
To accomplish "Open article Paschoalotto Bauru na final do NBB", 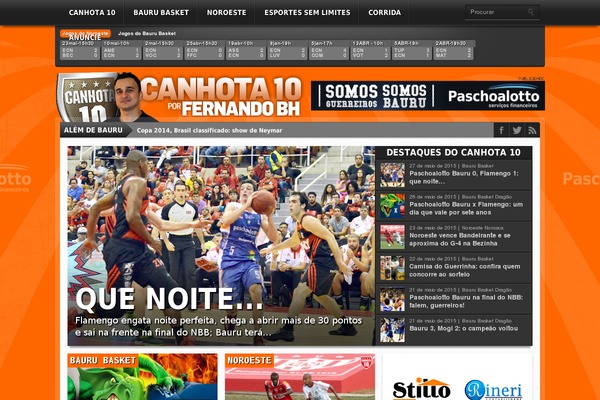I will (466, 301).
